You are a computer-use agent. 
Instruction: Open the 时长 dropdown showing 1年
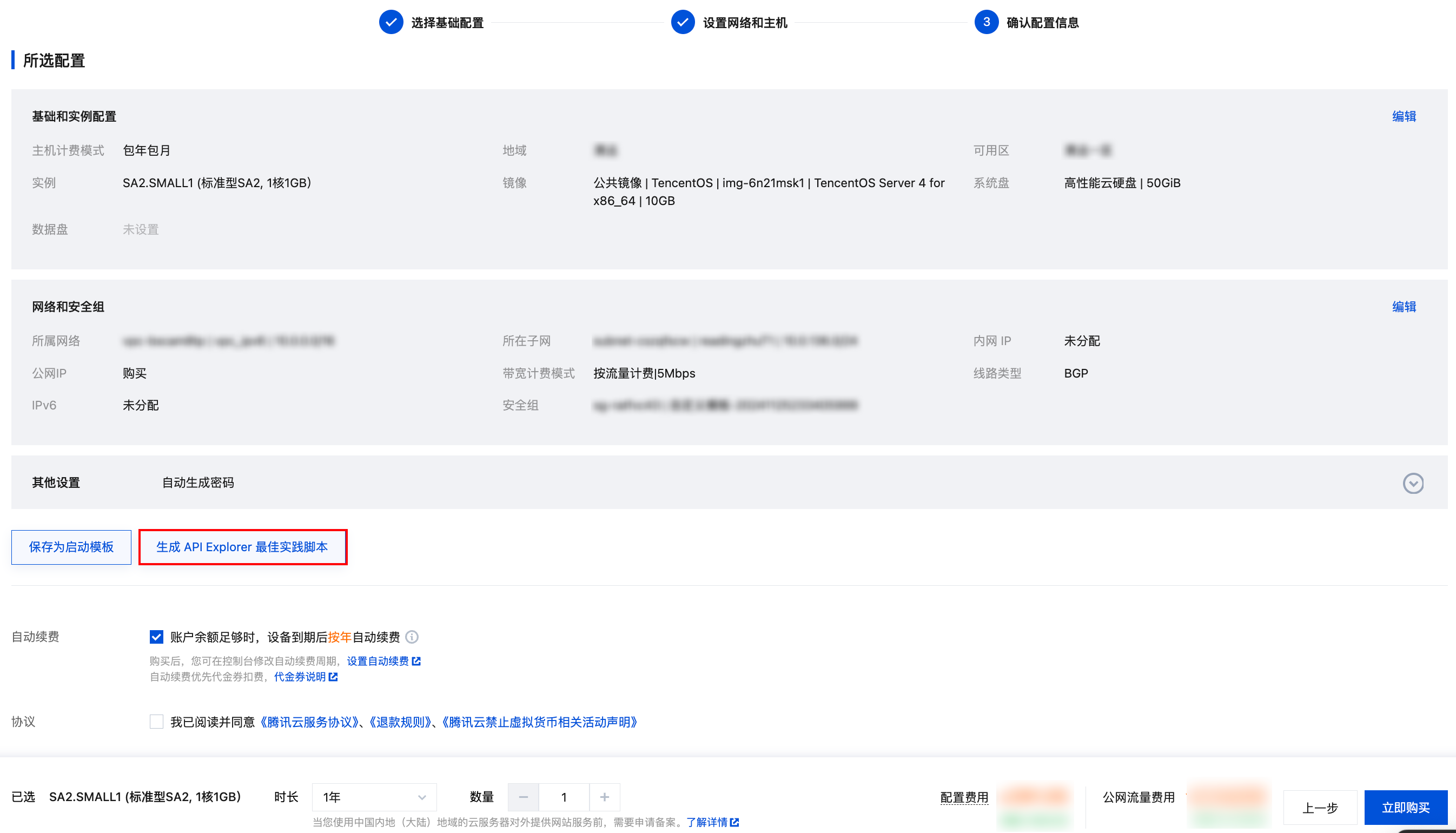pyautogui.click(x=375, y=796)
